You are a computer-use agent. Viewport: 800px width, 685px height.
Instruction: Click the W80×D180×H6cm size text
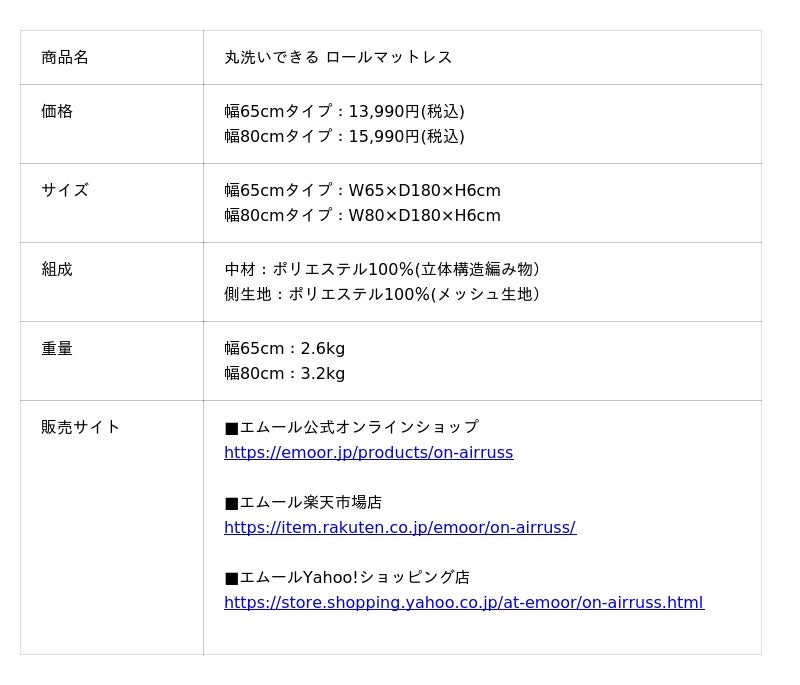pyautogui.click(x=424, y=216)
